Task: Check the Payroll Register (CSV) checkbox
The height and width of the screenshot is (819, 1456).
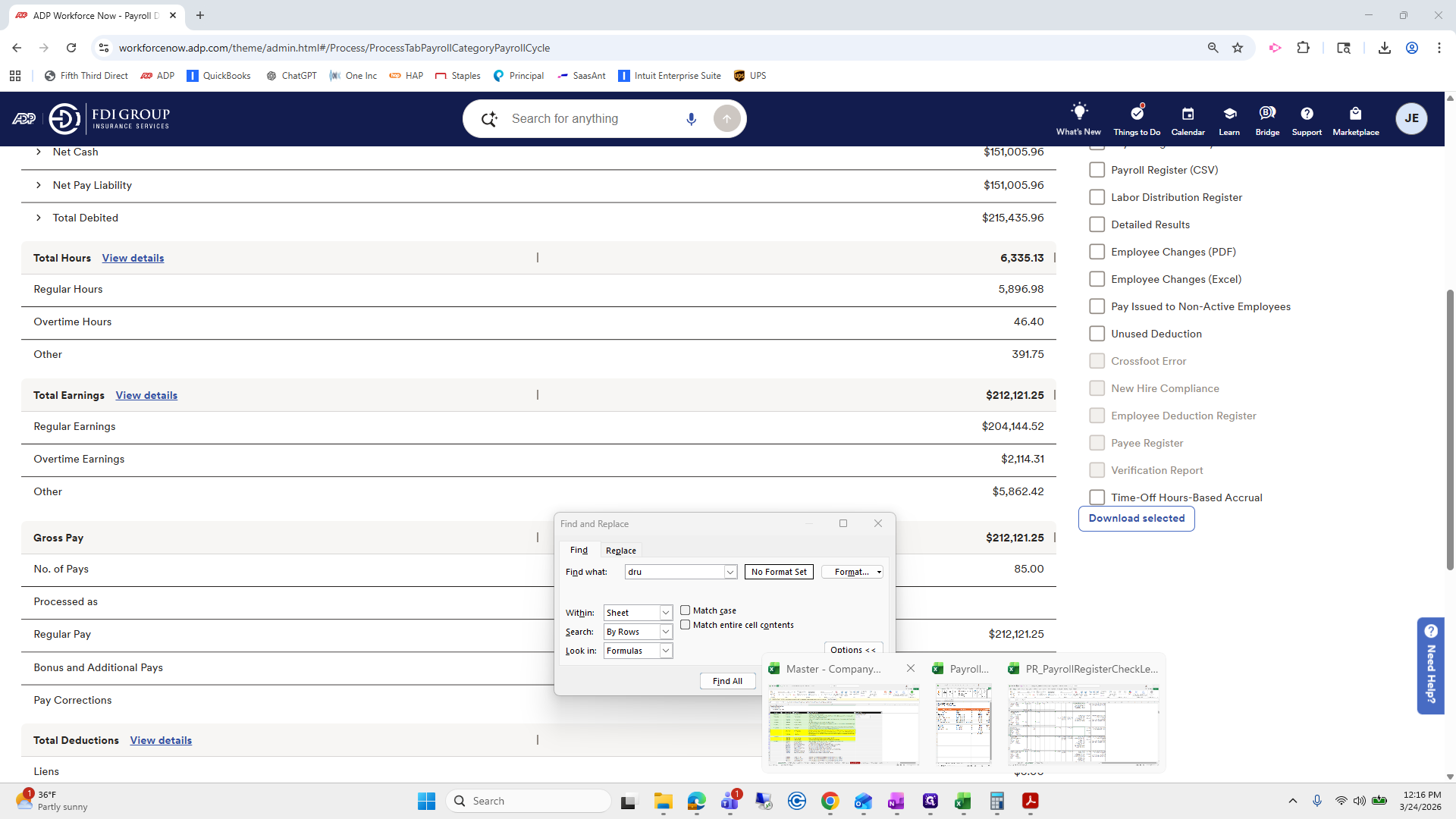Action: (x=1097, y=170)
